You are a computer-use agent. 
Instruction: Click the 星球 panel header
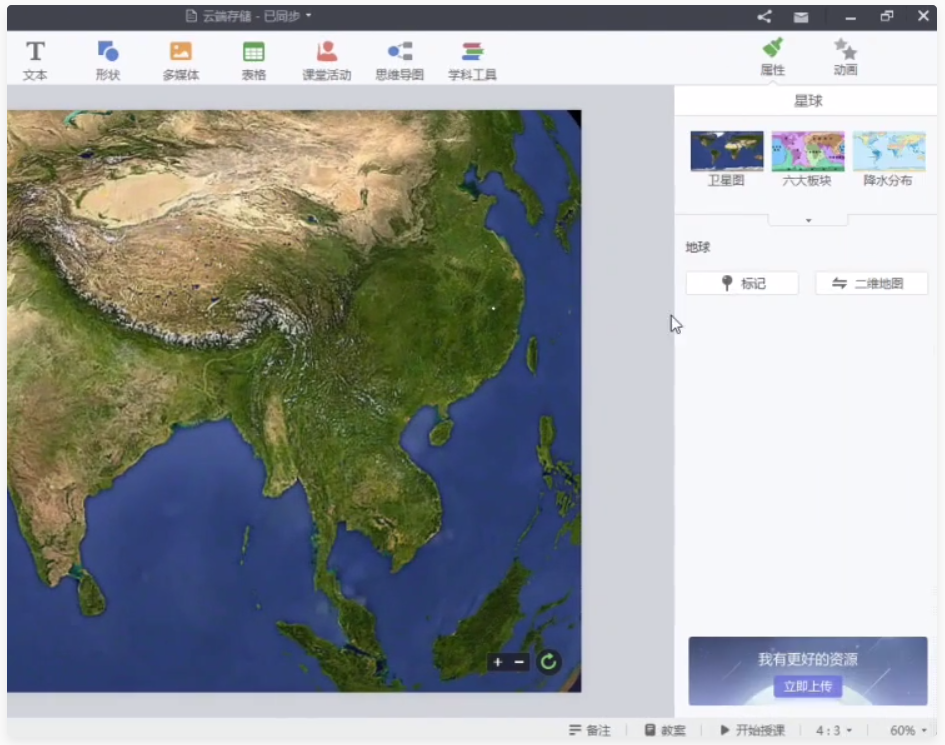808,101
